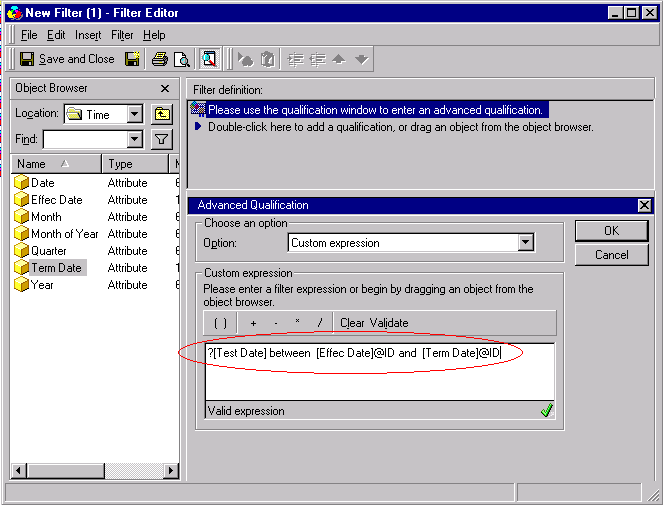Click the left indent lines icon
This screenshot has height=505, width=663.
[296, 60]
